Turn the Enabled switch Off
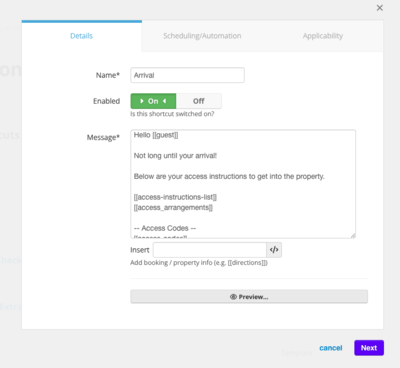 (x=199, y=101)
